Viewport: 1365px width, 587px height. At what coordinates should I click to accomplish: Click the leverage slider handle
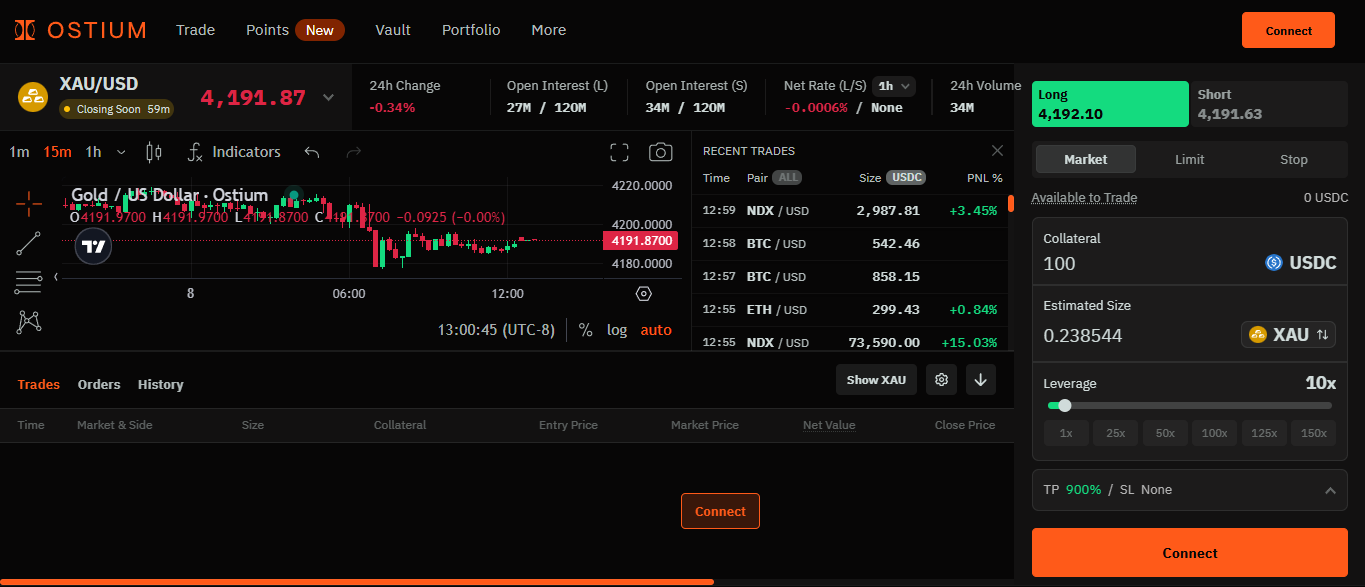pyautogui.click(x=1065, y=405)
